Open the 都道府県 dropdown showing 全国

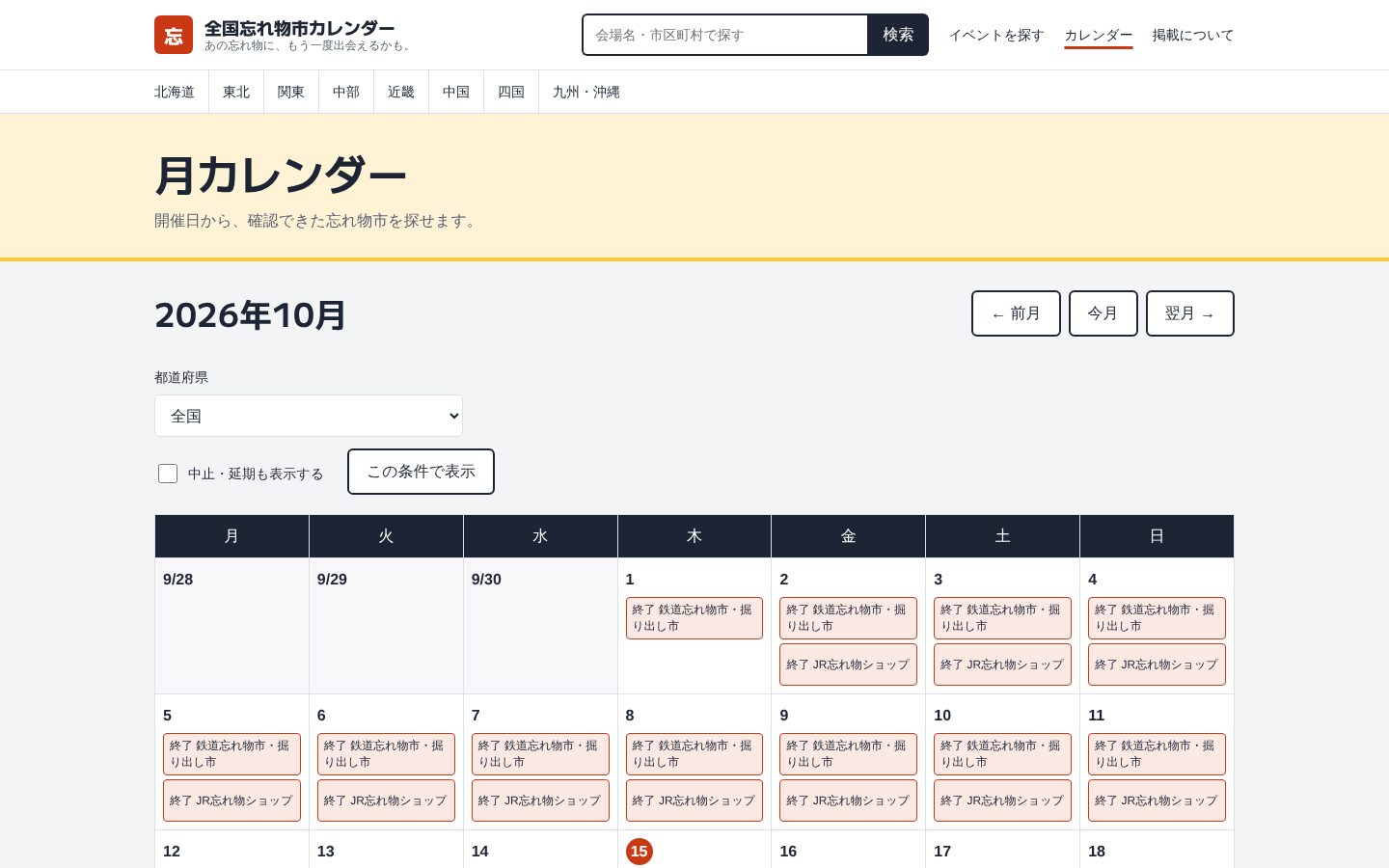click(x=309, y=416)
